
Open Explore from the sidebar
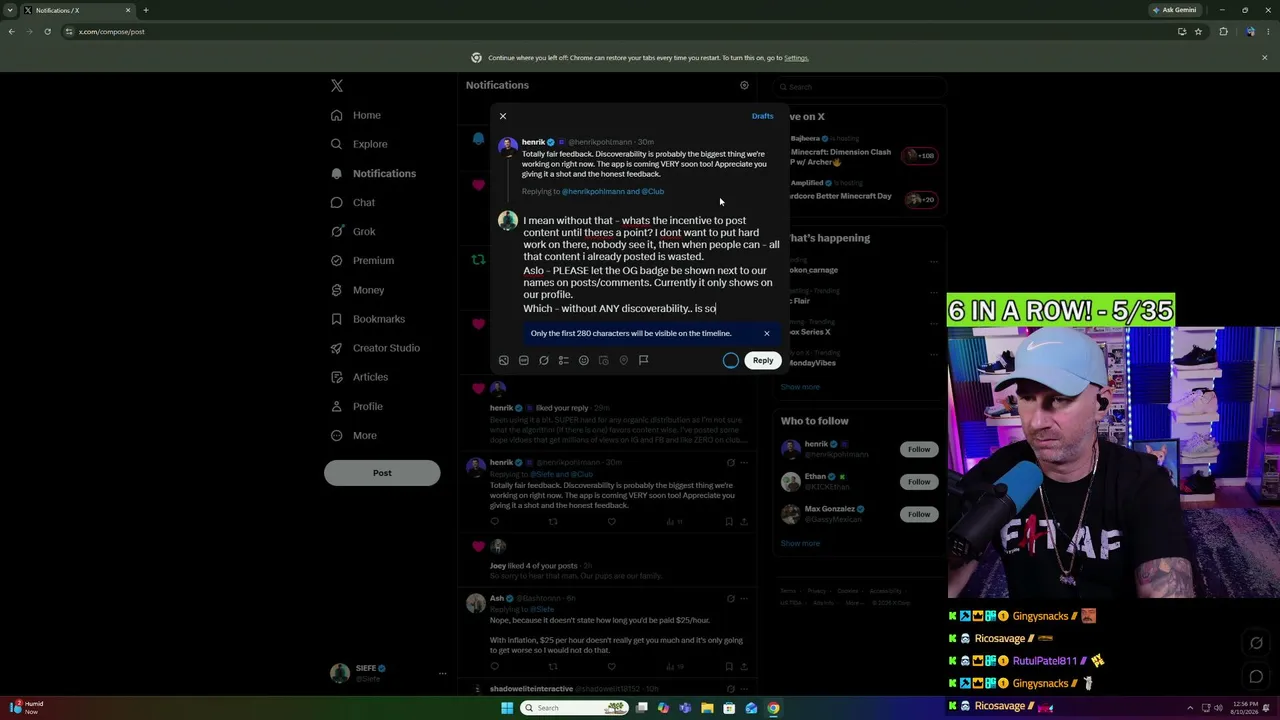(x=359, y=144)
